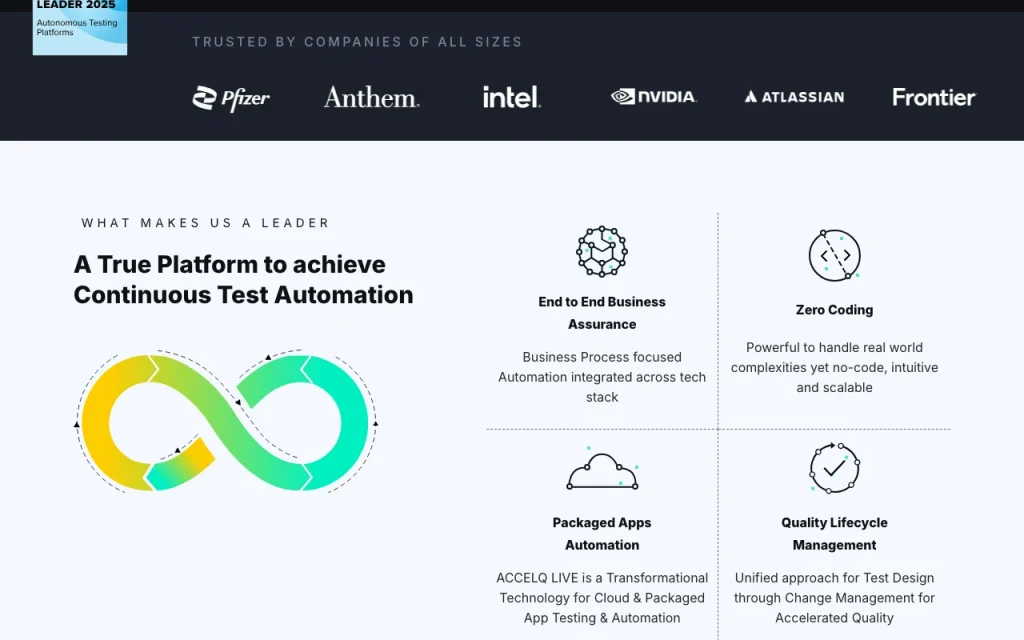This screenshot has width=1024, height=640.
Task: Select the 'Quality Lifecycle Management' heading
Action: point(834,534)
